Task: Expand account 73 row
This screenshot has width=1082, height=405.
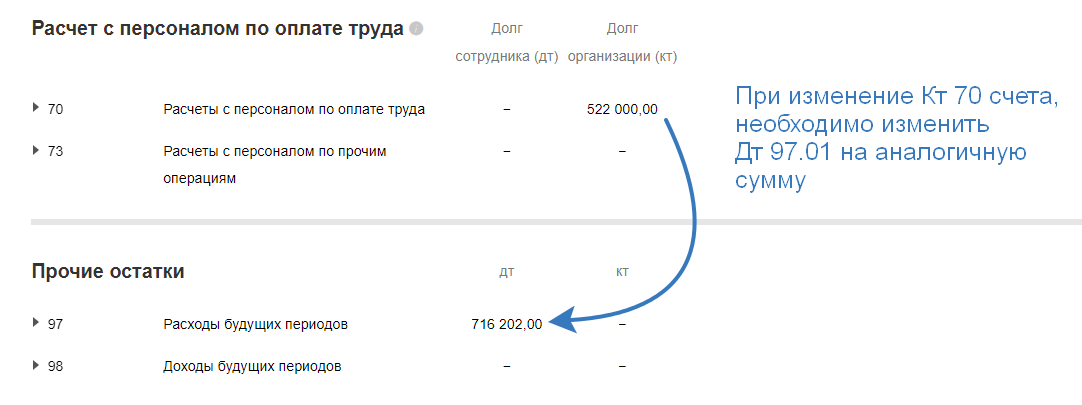Action: [x=36, y=150]
